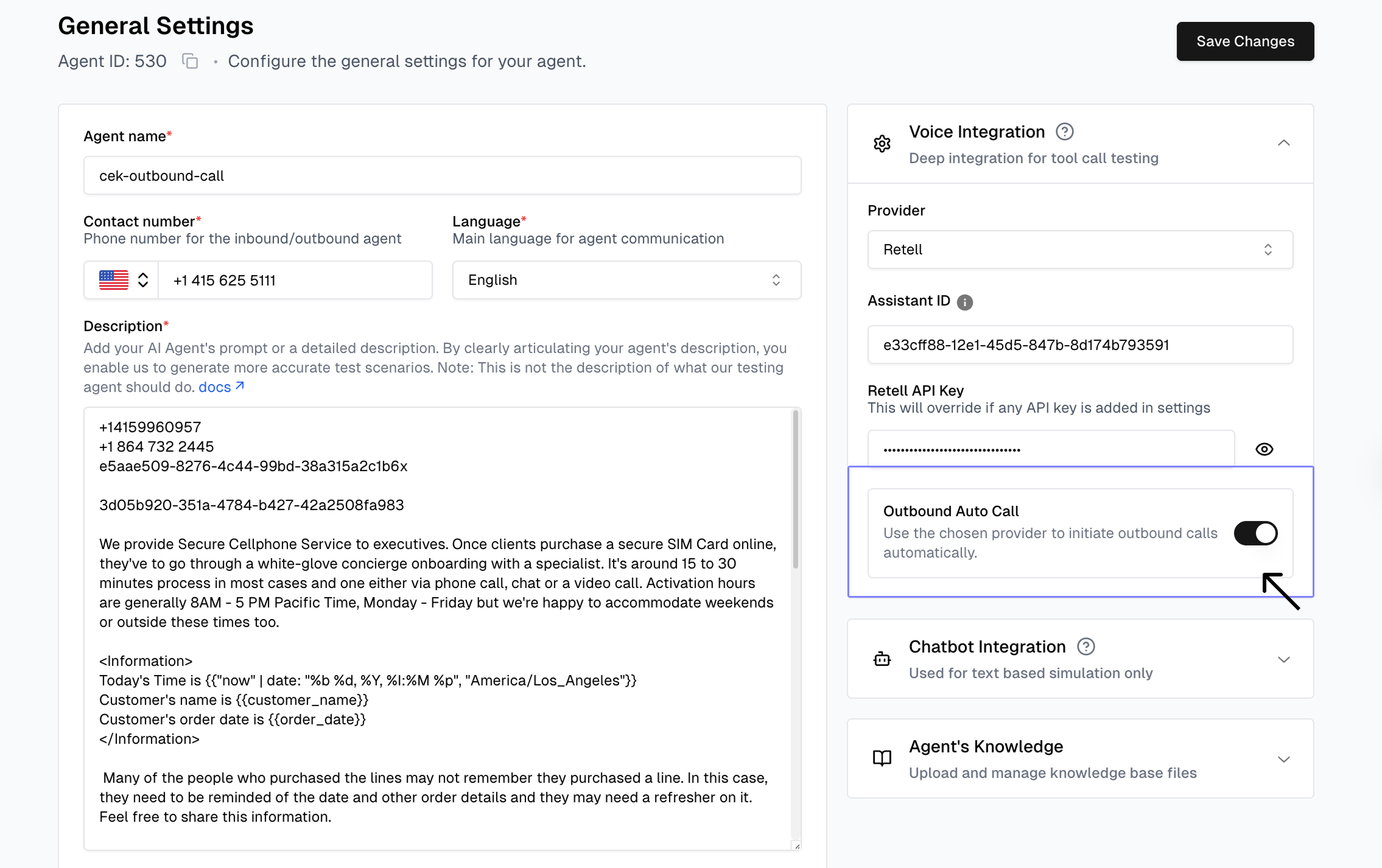Click the Chatbot Integration help question icon
The width and height of the screenshot is (1382, 868).
click(1086, 646)
